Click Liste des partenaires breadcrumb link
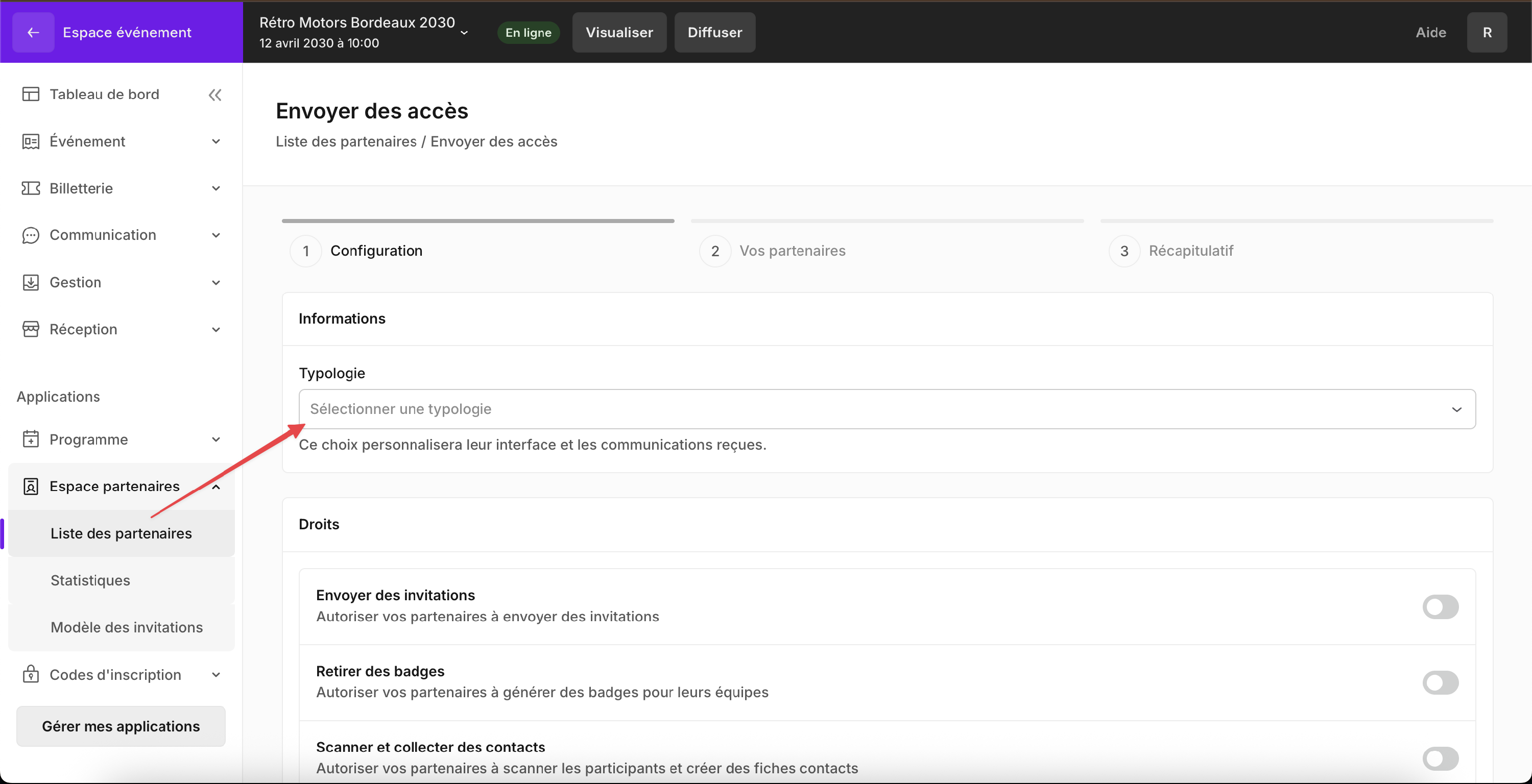 pyautogui.click(x=346, y=141)
